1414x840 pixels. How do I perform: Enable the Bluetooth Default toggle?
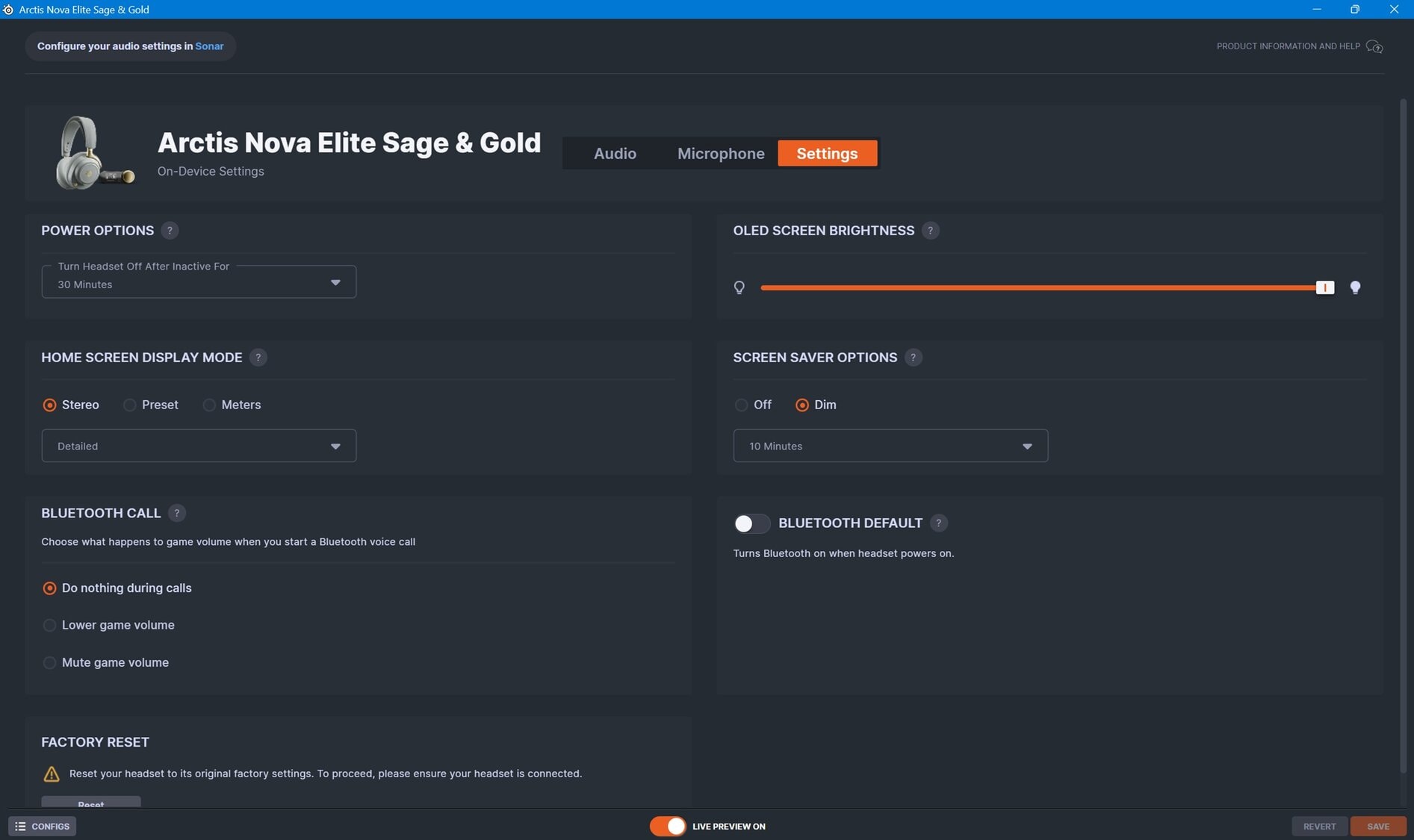pos(751,523)
